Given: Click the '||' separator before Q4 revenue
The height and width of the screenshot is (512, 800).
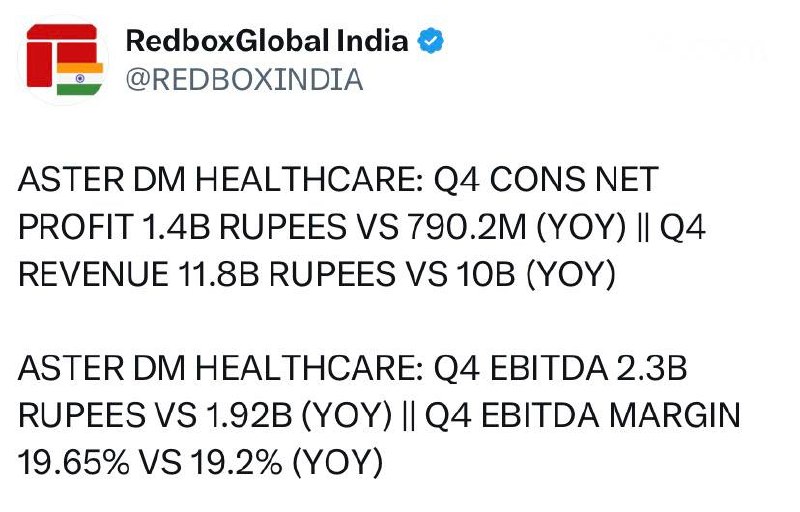Looking at the screenshot, I should tap(642, 227).
